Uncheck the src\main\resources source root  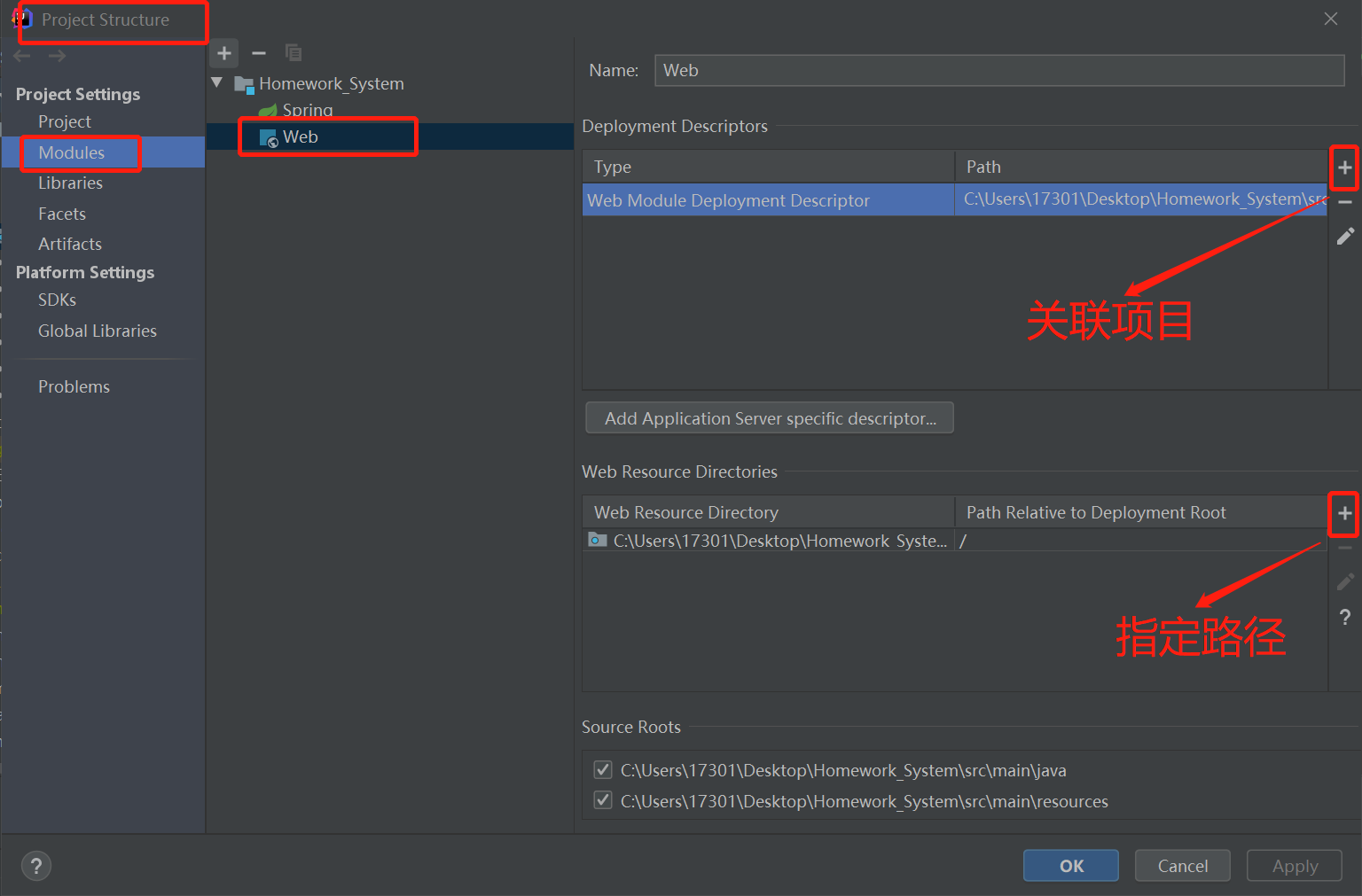(603, 800)
